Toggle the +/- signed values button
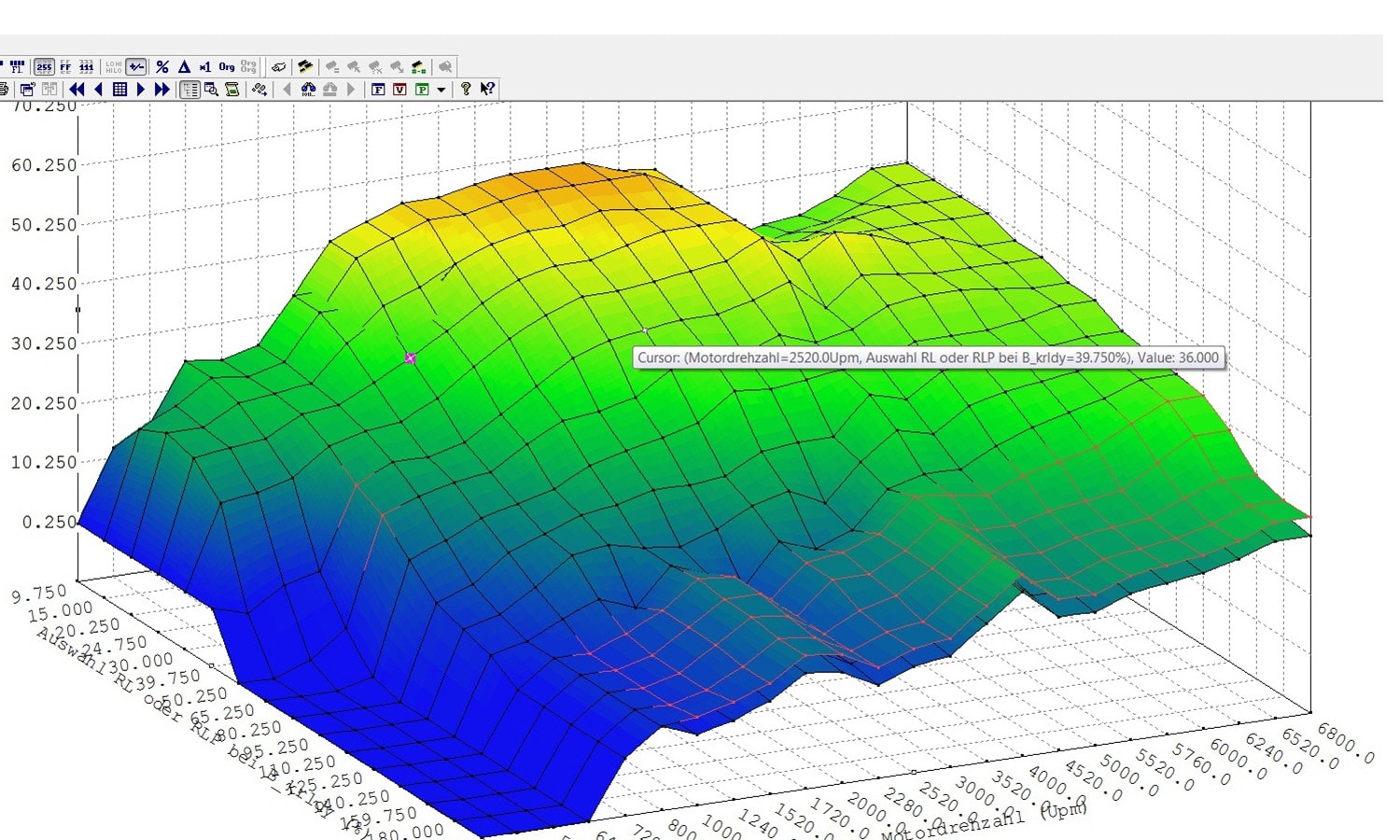Screen dimensions: 1400x840 136,67
